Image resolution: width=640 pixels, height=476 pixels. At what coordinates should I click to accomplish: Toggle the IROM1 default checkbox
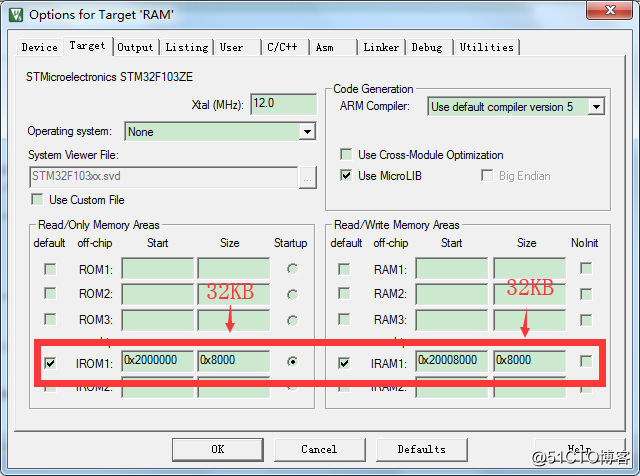pyautogui.click(x=50, y=363)
